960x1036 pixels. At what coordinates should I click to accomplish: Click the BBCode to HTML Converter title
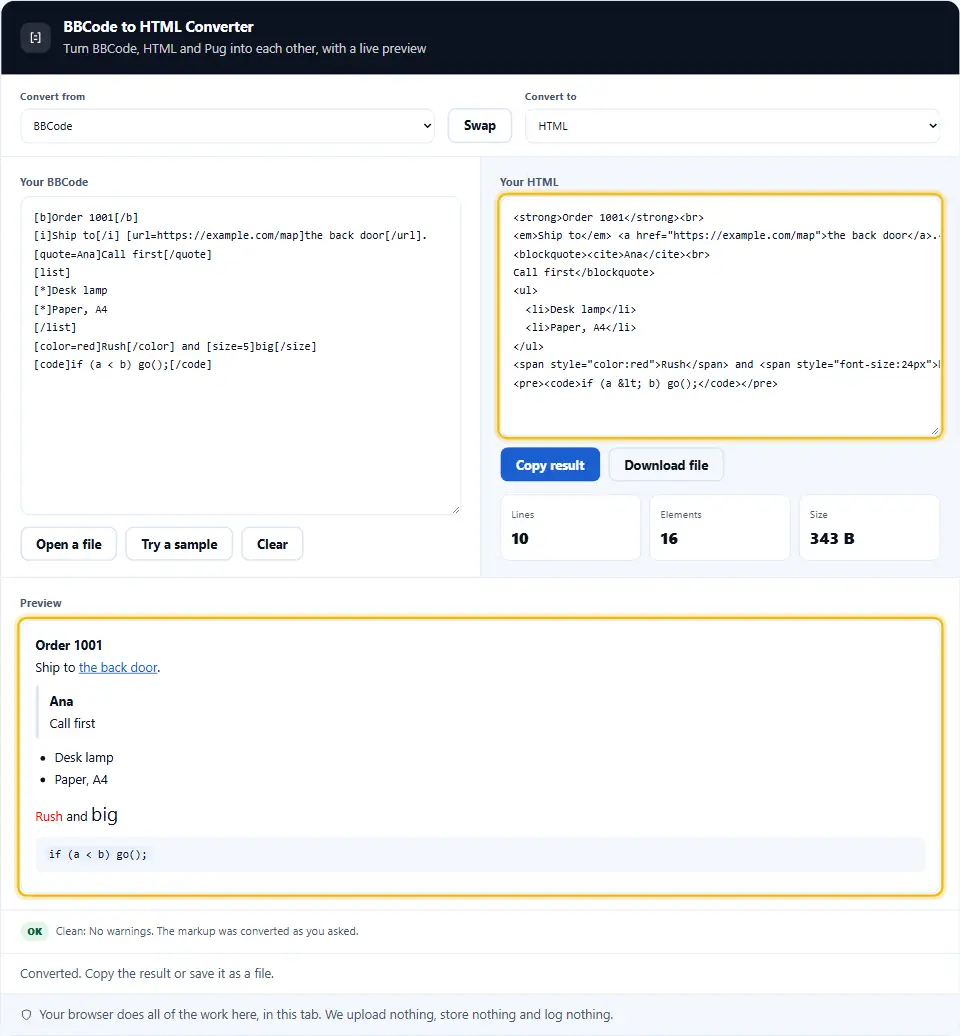pyautogui.click(x=159, y=27)
